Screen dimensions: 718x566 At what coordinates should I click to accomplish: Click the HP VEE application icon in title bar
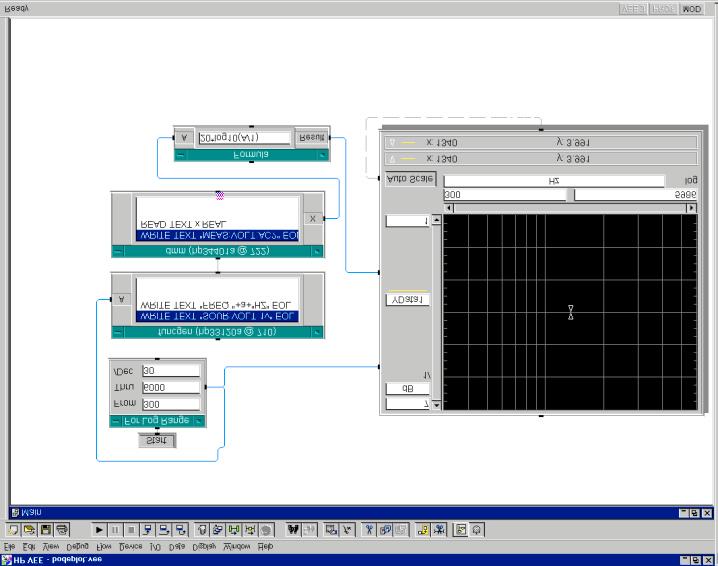click(6, 560)
